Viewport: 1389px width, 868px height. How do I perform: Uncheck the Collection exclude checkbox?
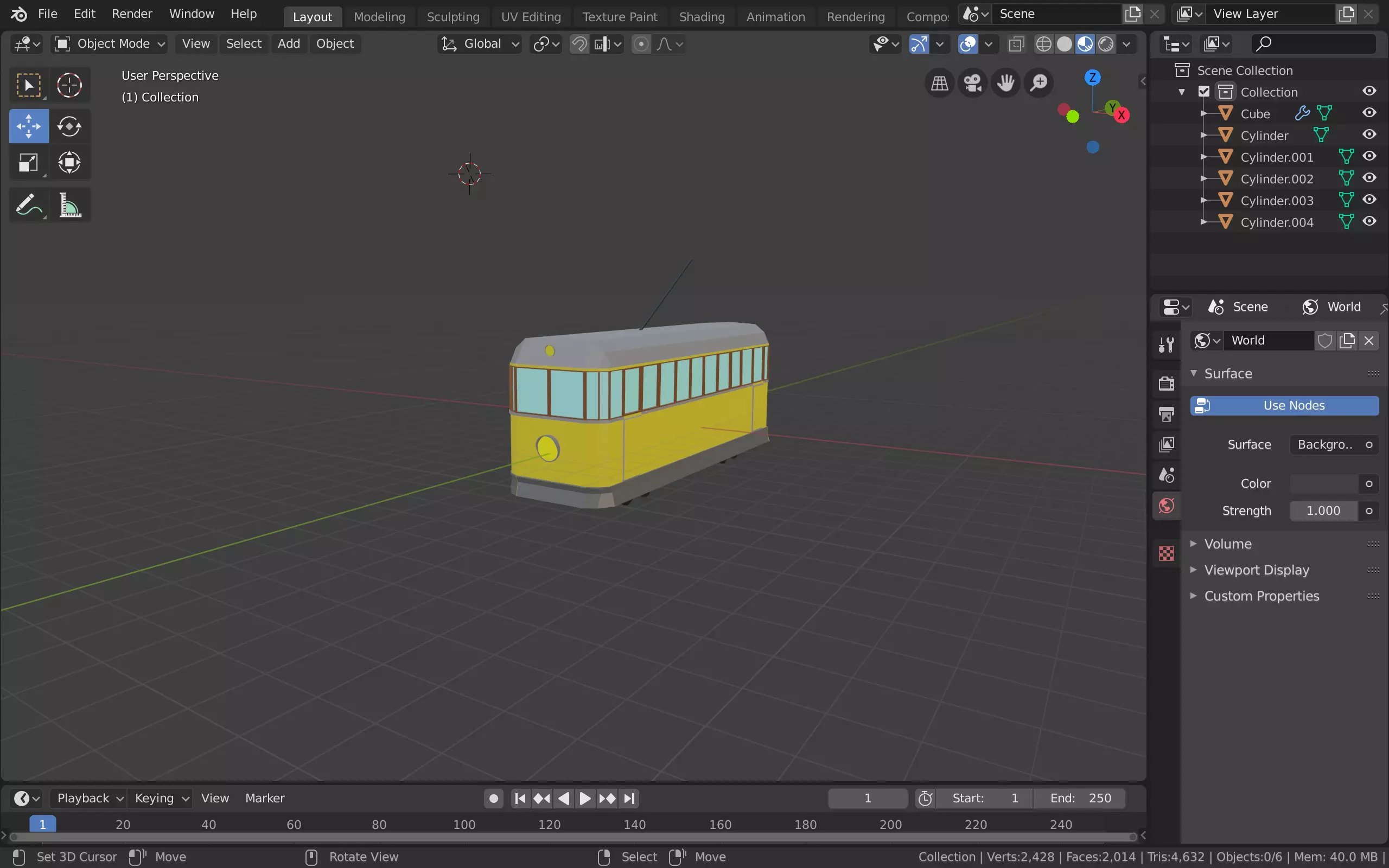coord(1203,92)
